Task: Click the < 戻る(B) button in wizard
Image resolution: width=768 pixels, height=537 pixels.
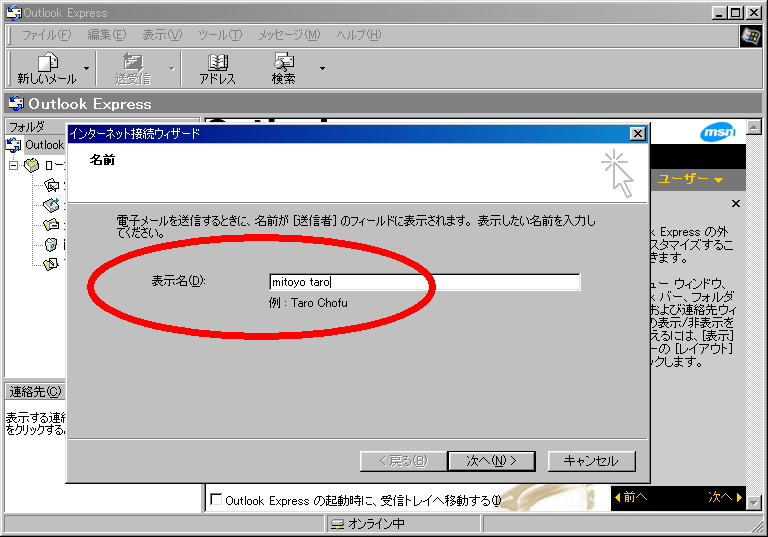Action: (404, 461)
